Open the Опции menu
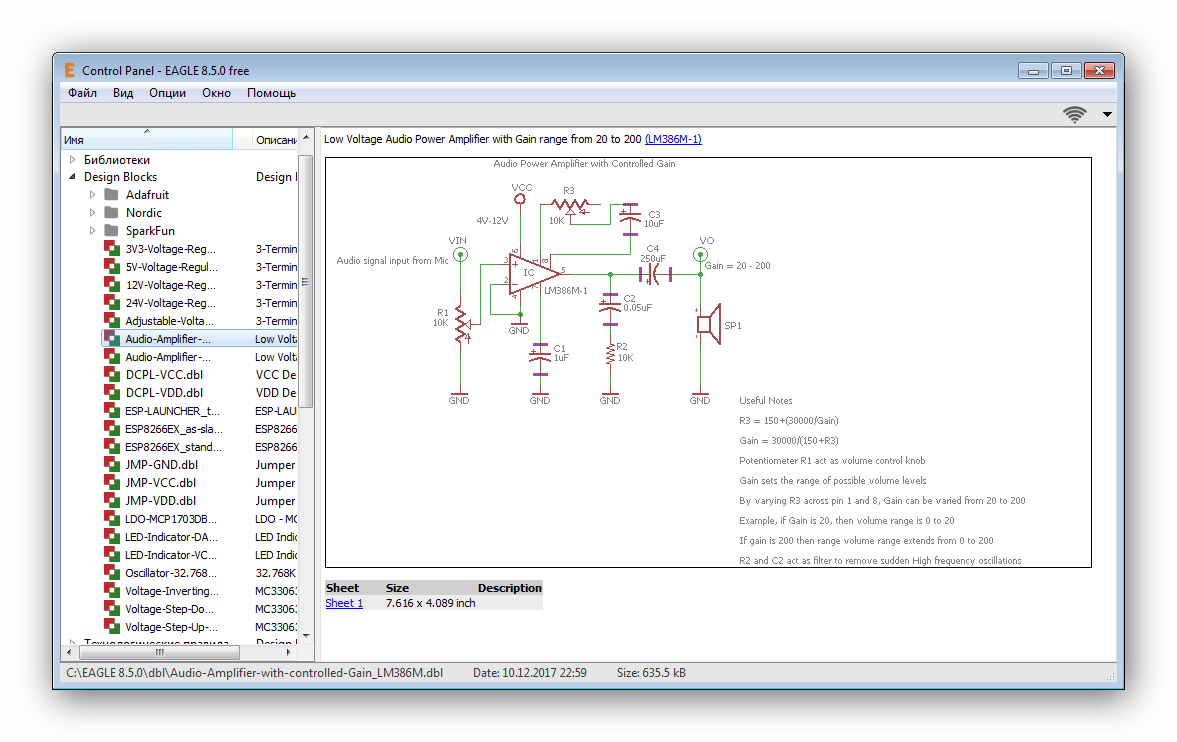The image size is (1177, 742). (x=167, y=93)
